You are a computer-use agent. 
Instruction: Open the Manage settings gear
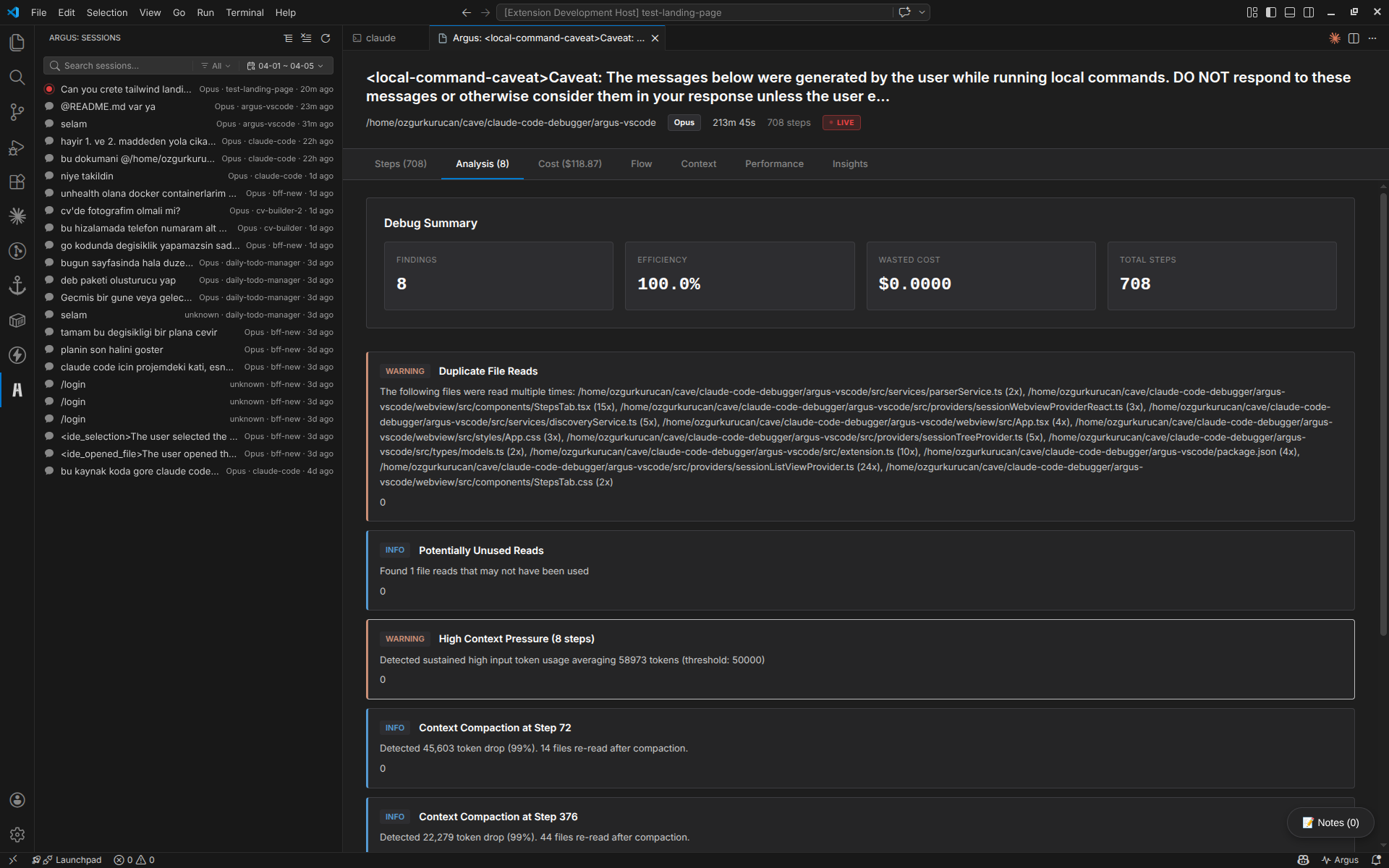click(x=17, y=835)
